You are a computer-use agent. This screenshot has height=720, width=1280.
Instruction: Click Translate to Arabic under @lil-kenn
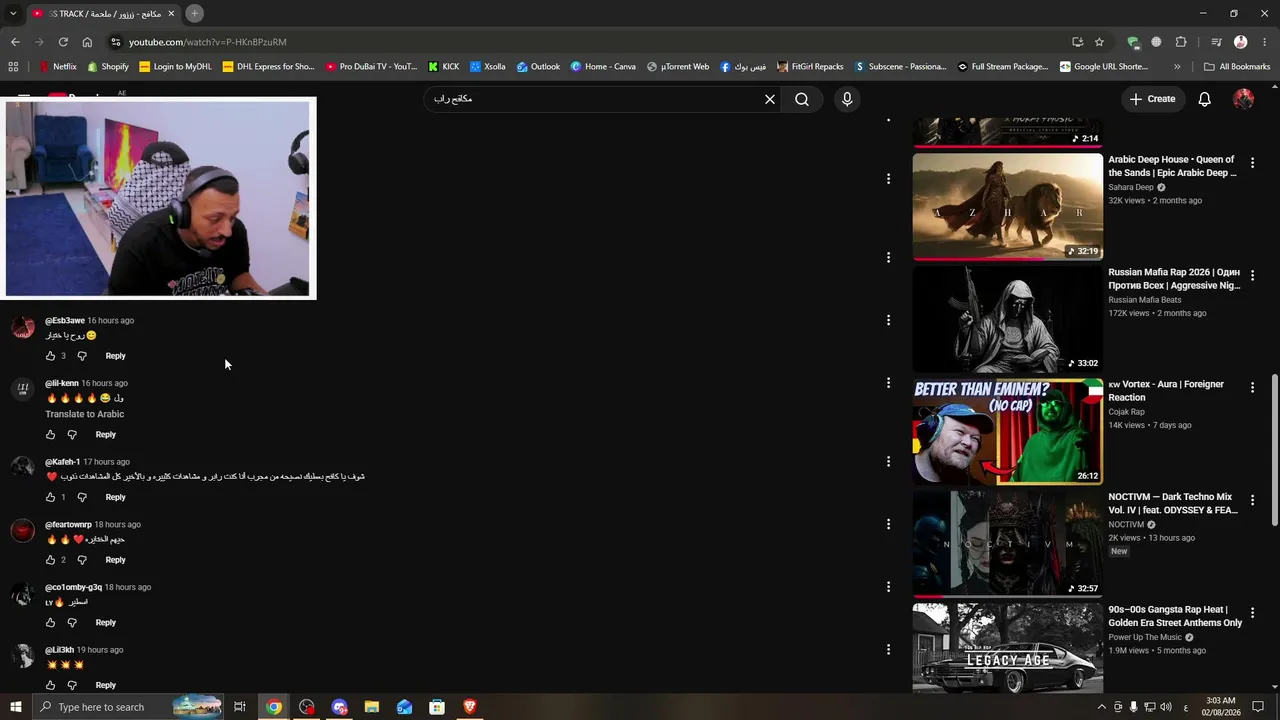point(85,414)
